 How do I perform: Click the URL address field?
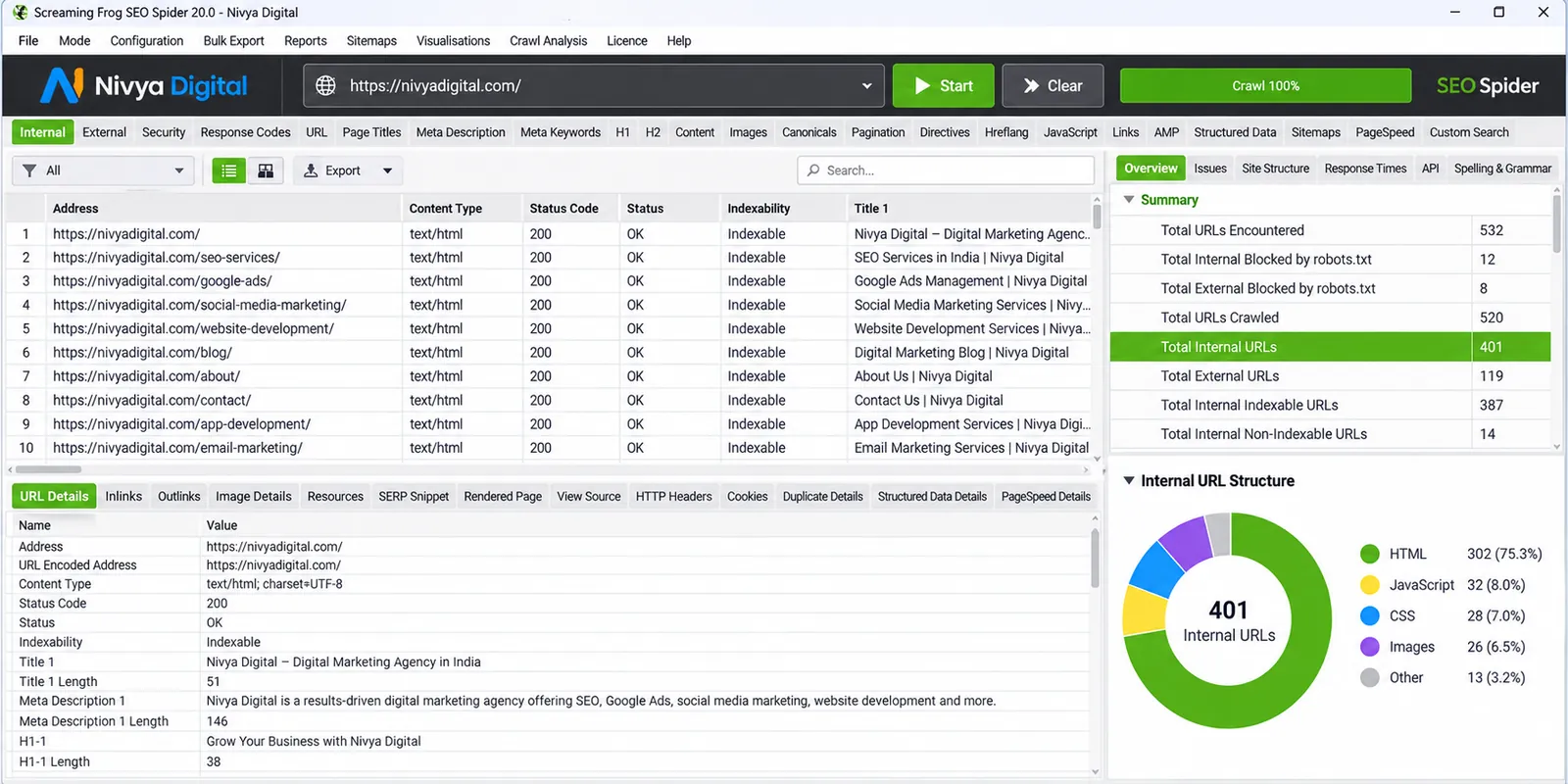pyautogui.click(x=594, y=86)
